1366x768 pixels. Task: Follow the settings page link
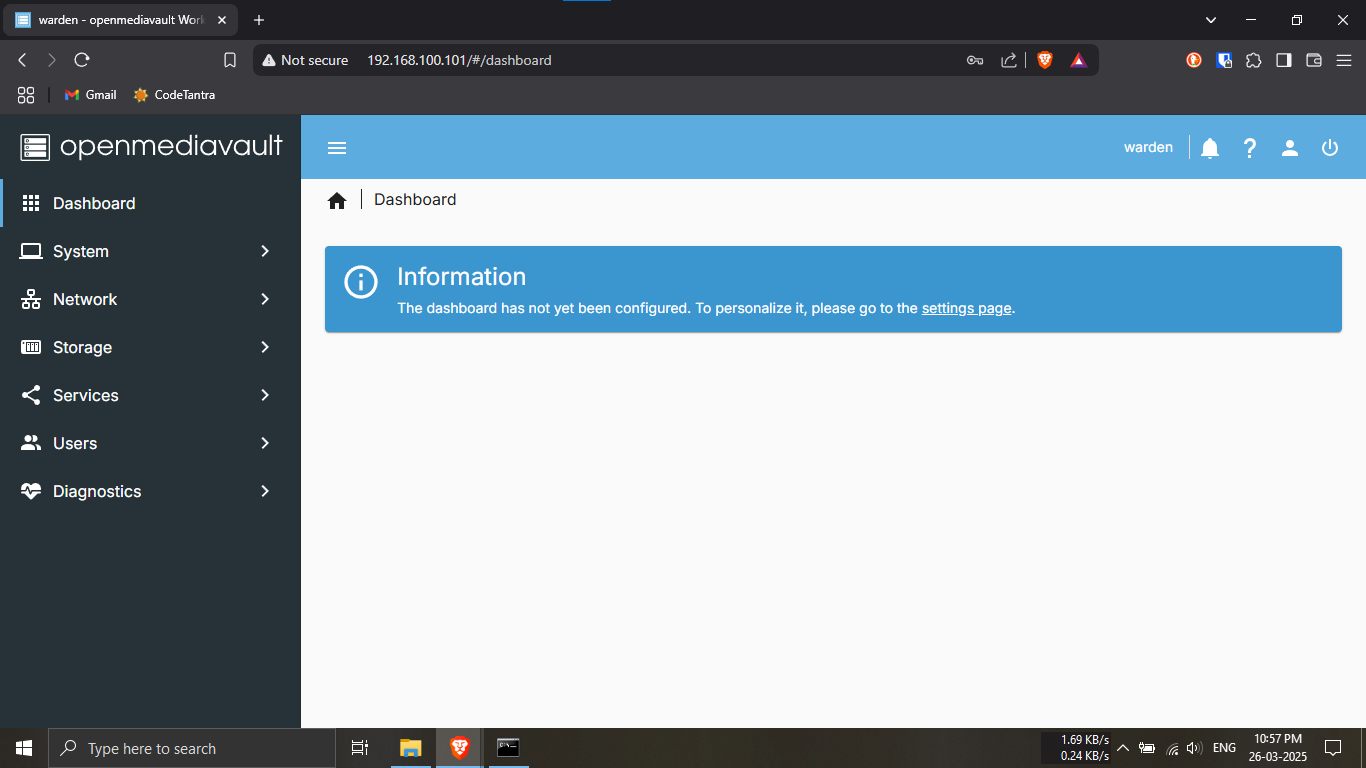point(966,308)
